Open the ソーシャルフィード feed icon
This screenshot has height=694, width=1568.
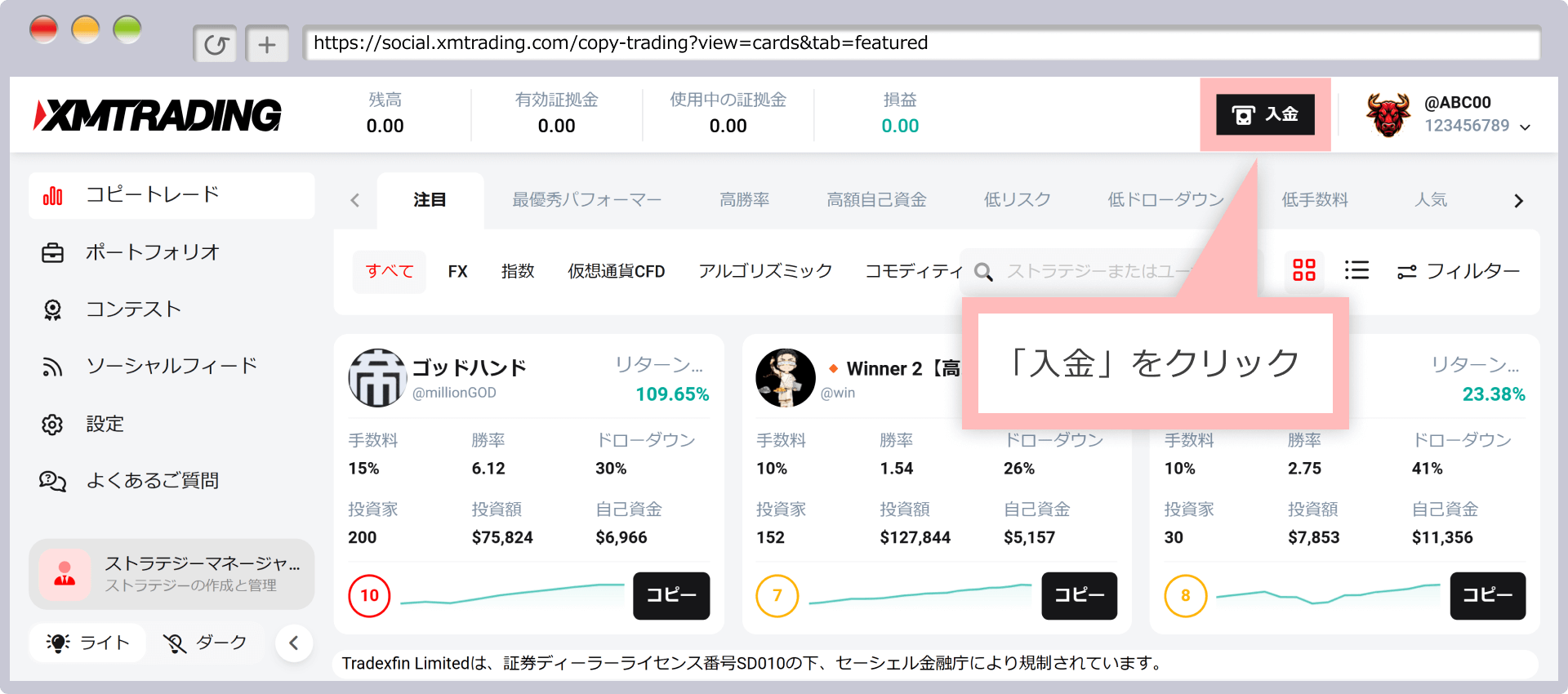click(x=52, y=367)
